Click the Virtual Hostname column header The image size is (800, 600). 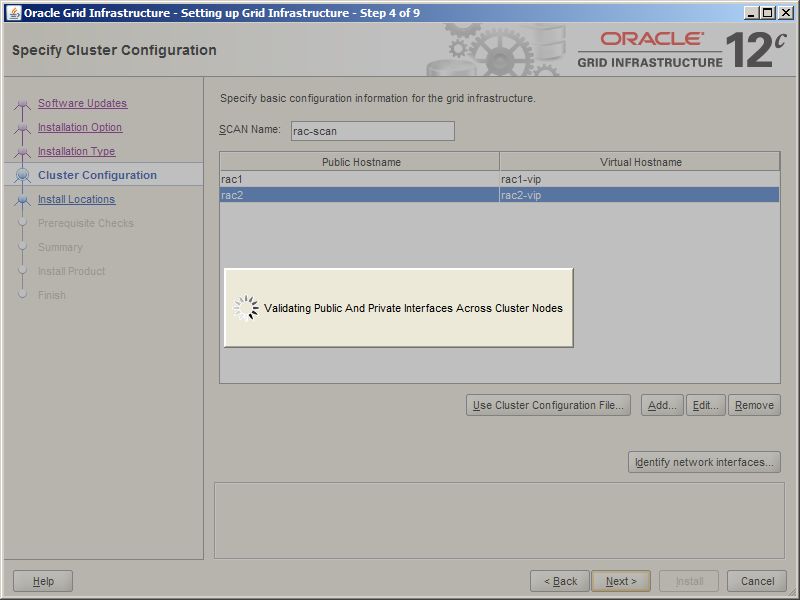[640, 162]
